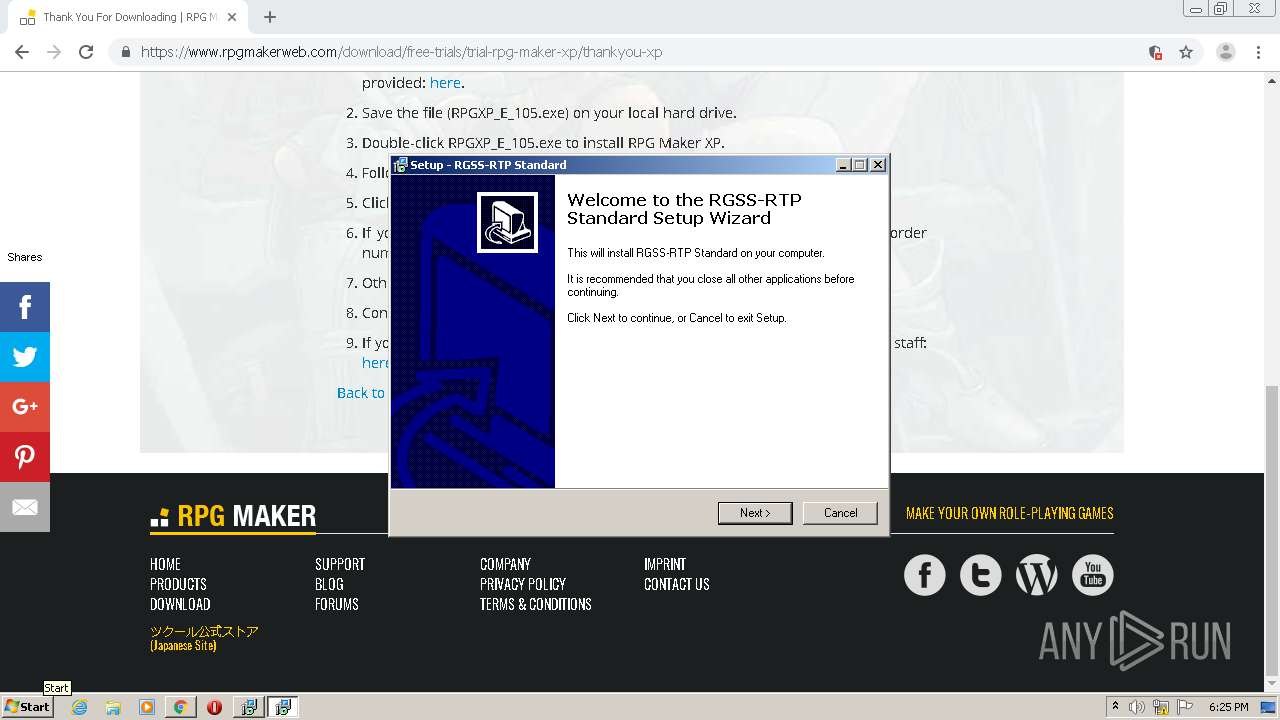The width and height of the screenshot is (1280, 720).
Task: Open PRODUCTS footer link
Action: tap(178, 584)
